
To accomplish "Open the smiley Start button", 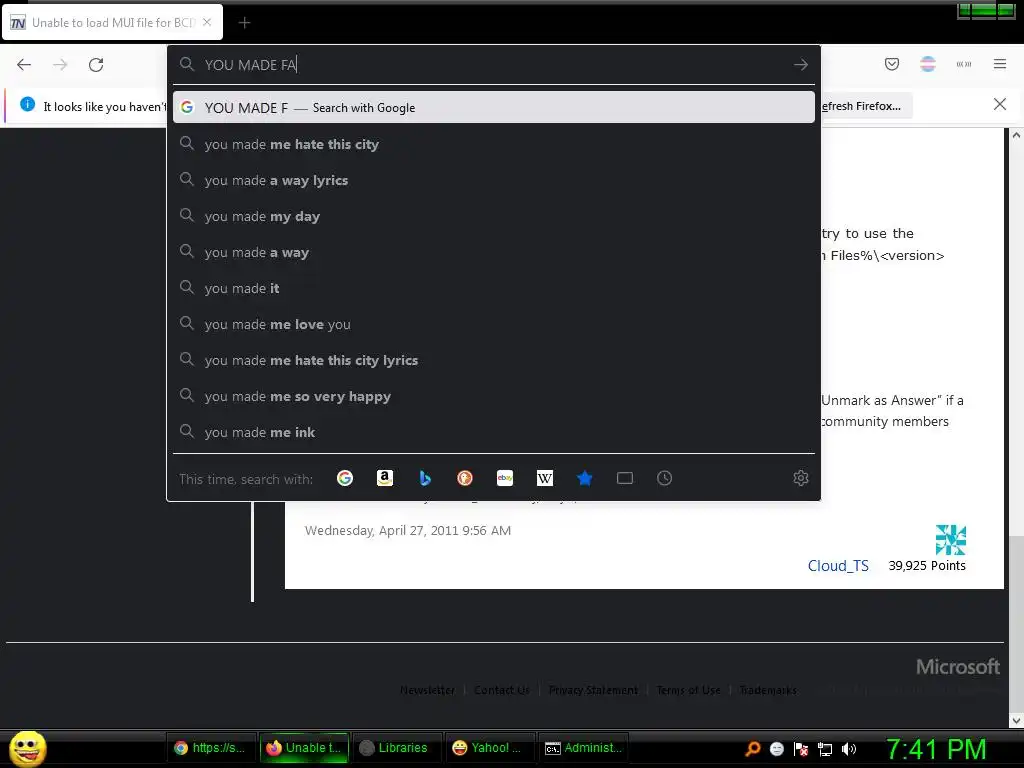I will click(27, 748).
